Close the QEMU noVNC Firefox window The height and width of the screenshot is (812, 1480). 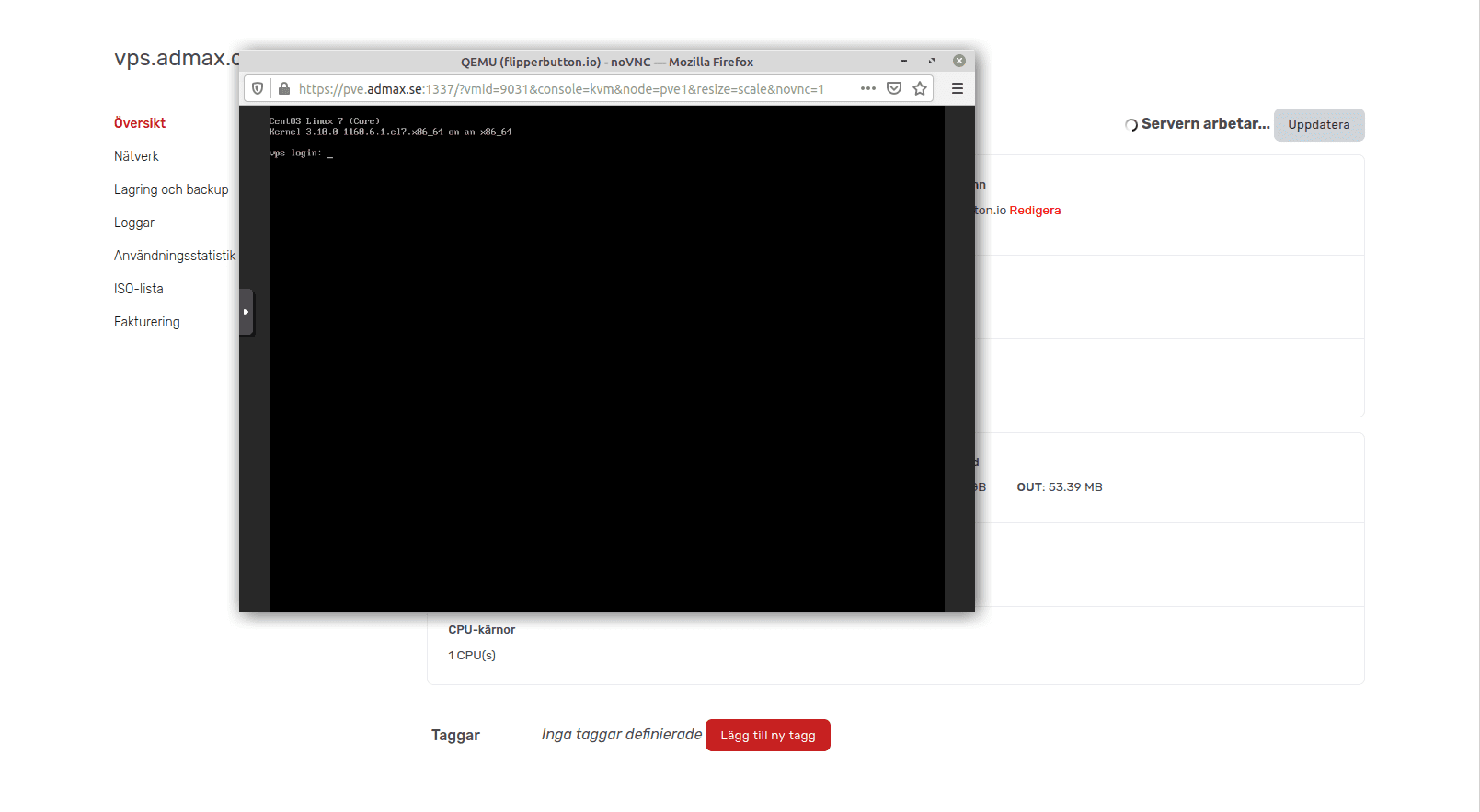(959, 61)
